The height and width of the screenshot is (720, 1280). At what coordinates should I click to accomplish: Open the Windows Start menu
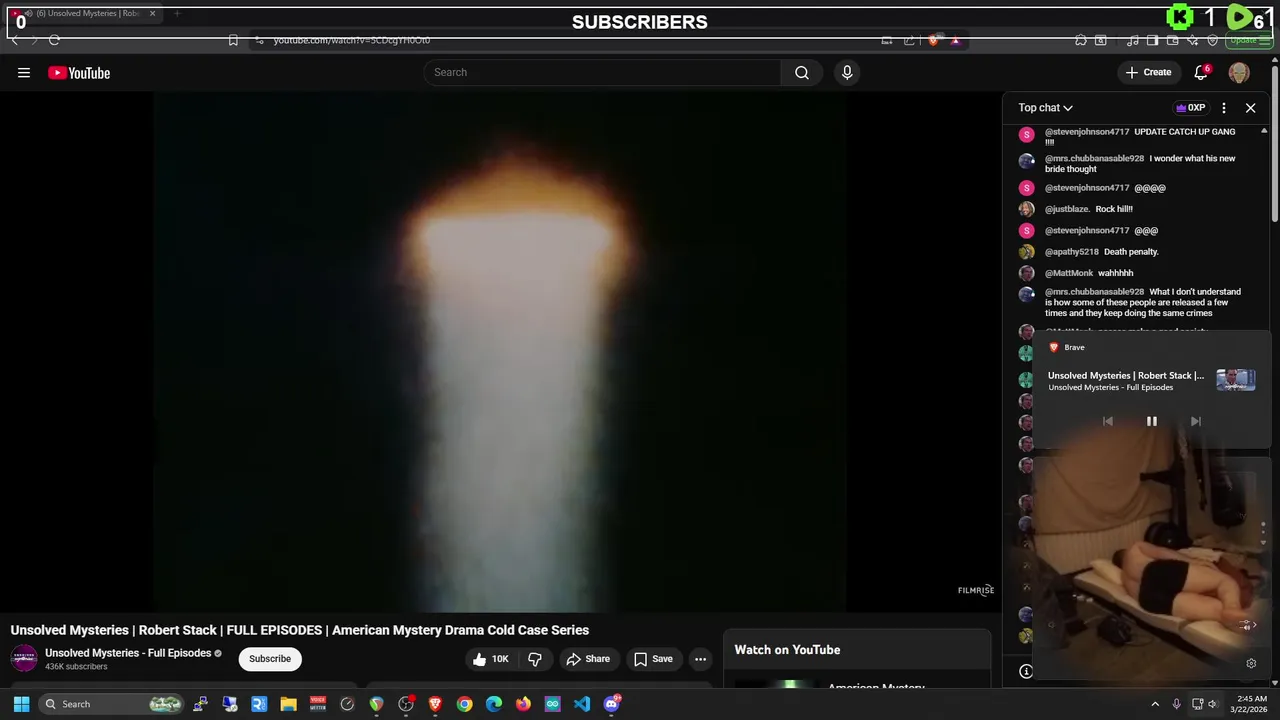pos(21,704)
